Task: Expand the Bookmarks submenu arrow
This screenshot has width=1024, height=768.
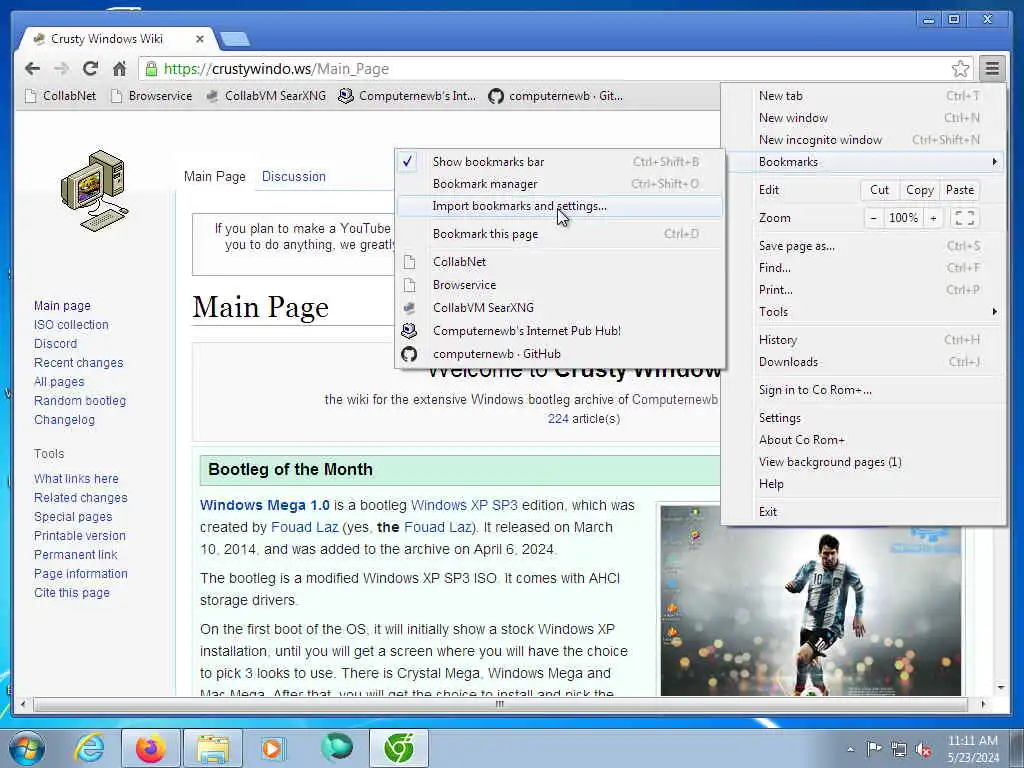Action: tap(995, 161)
